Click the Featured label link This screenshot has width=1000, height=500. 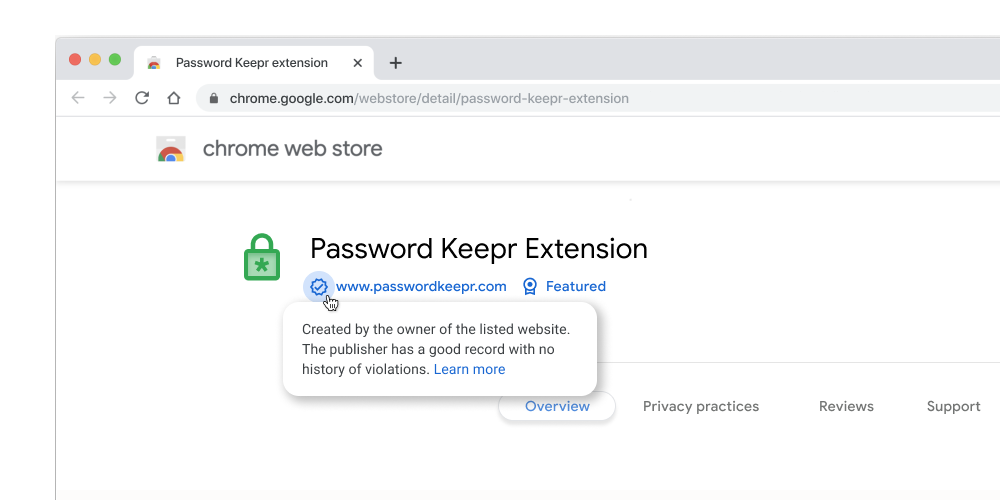pos(576,287)
